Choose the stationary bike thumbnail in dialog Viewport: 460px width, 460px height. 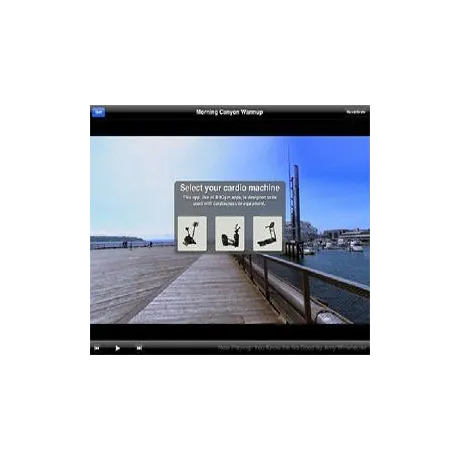192,234
